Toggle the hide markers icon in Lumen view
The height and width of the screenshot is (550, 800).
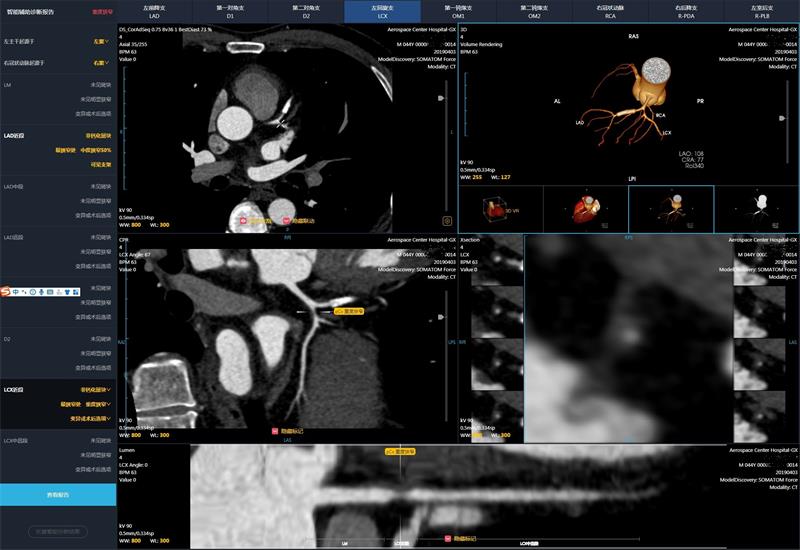tap(448, 538)
